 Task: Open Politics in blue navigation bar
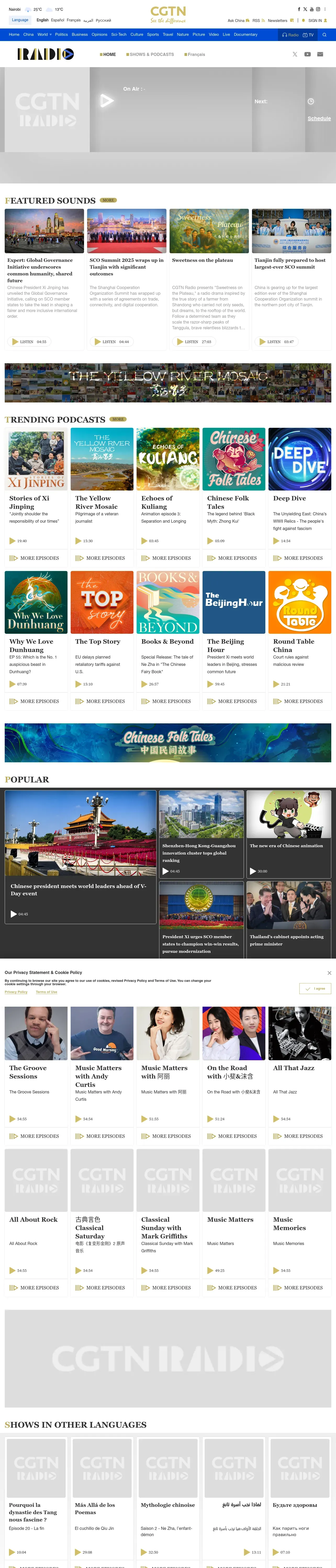pyautogui.click(x=61, y=35)
